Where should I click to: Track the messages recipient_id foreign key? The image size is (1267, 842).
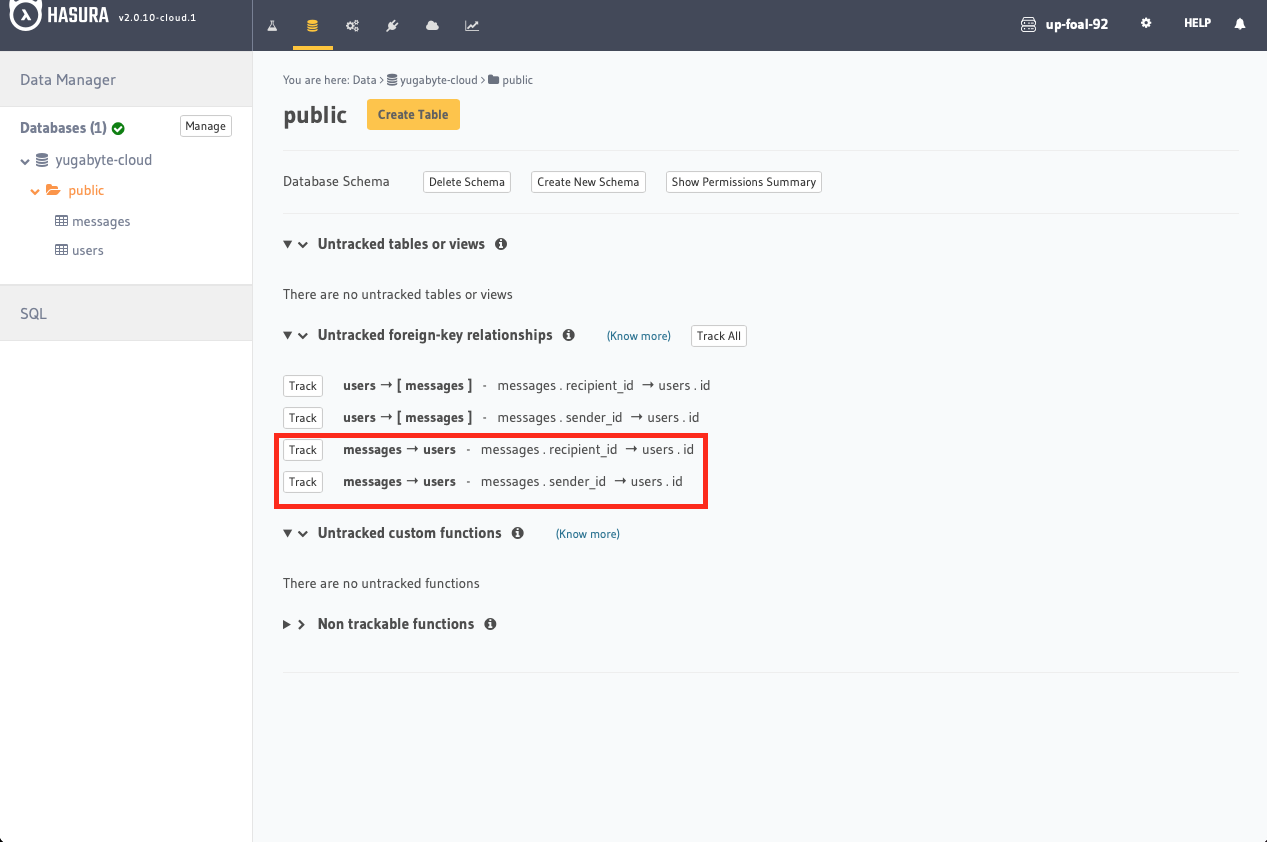tap(302, 449)
